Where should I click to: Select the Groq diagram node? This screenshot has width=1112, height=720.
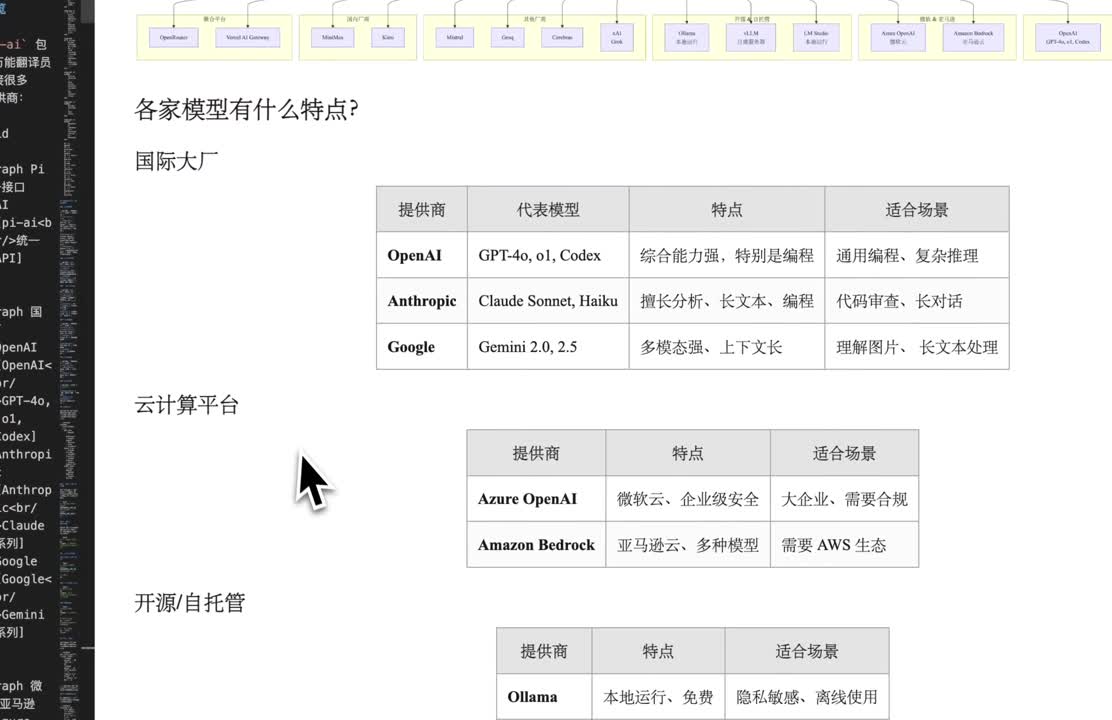click(x=508, y=37)
